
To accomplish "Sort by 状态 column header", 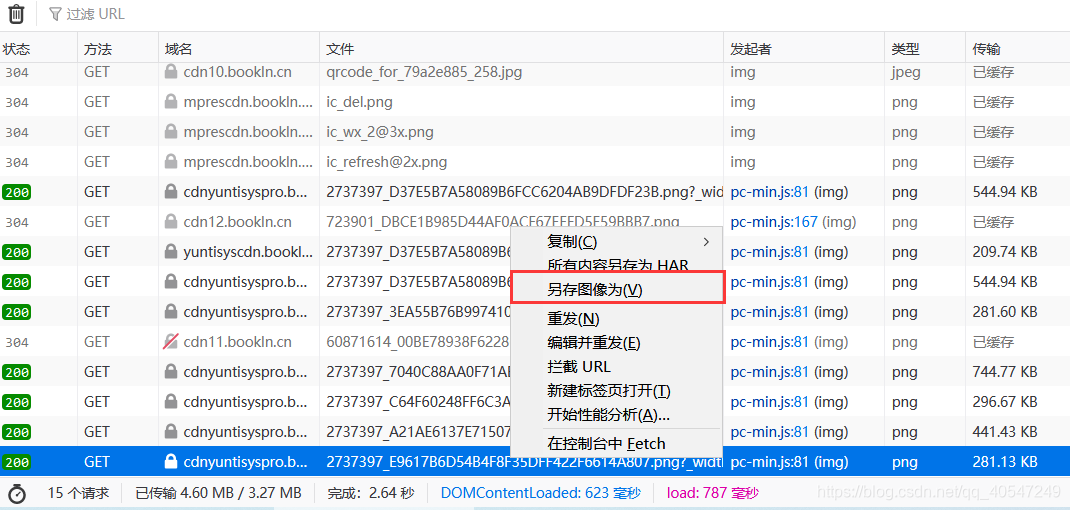I will (38, 49).
